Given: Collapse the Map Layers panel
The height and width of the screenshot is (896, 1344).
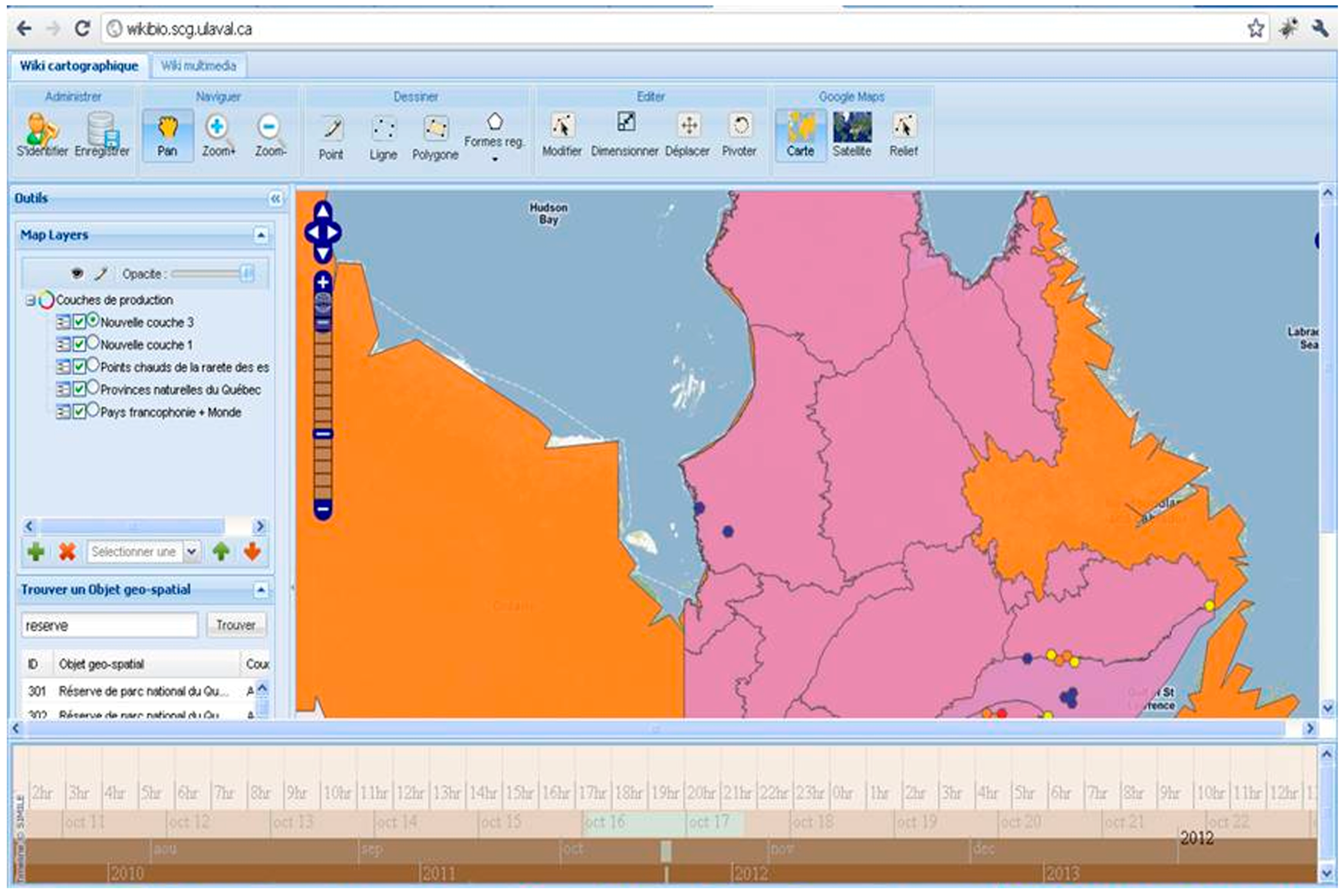Looking at the screenshot, I should coord(260,235).
